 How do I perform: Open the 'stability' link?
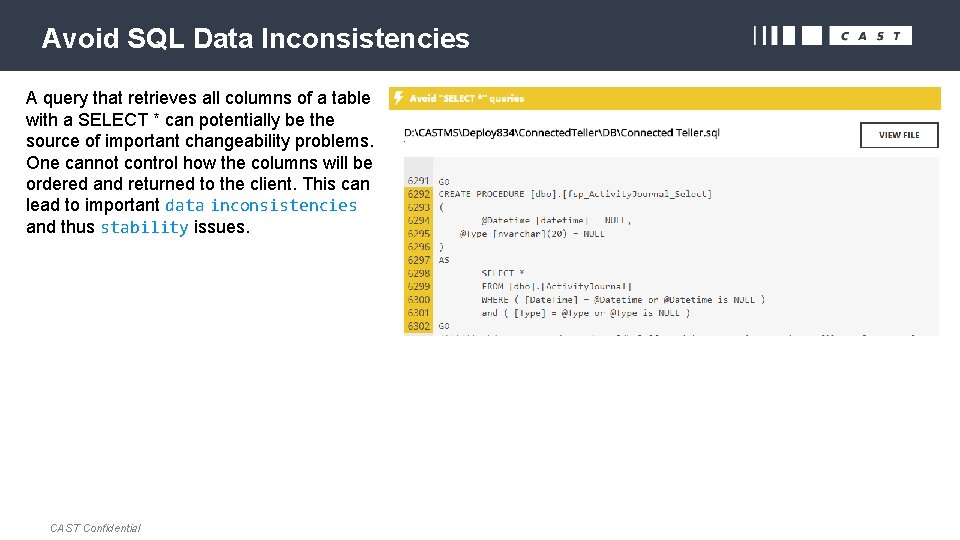click(144, 227)
